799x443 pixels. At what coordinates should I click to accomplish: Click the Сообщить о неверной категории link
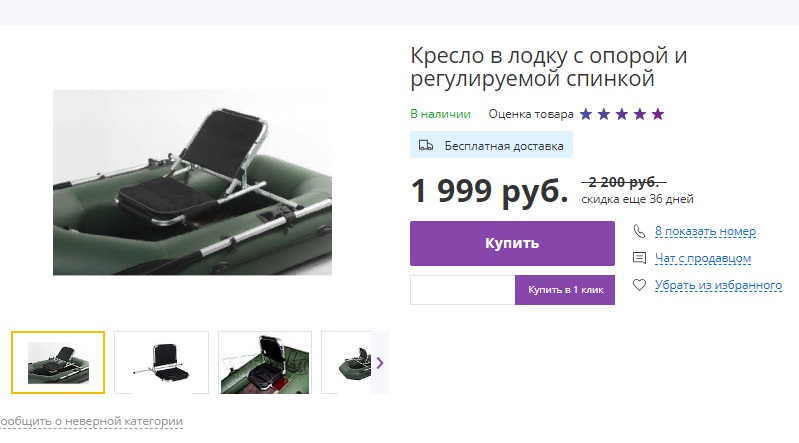click(91, 422)
